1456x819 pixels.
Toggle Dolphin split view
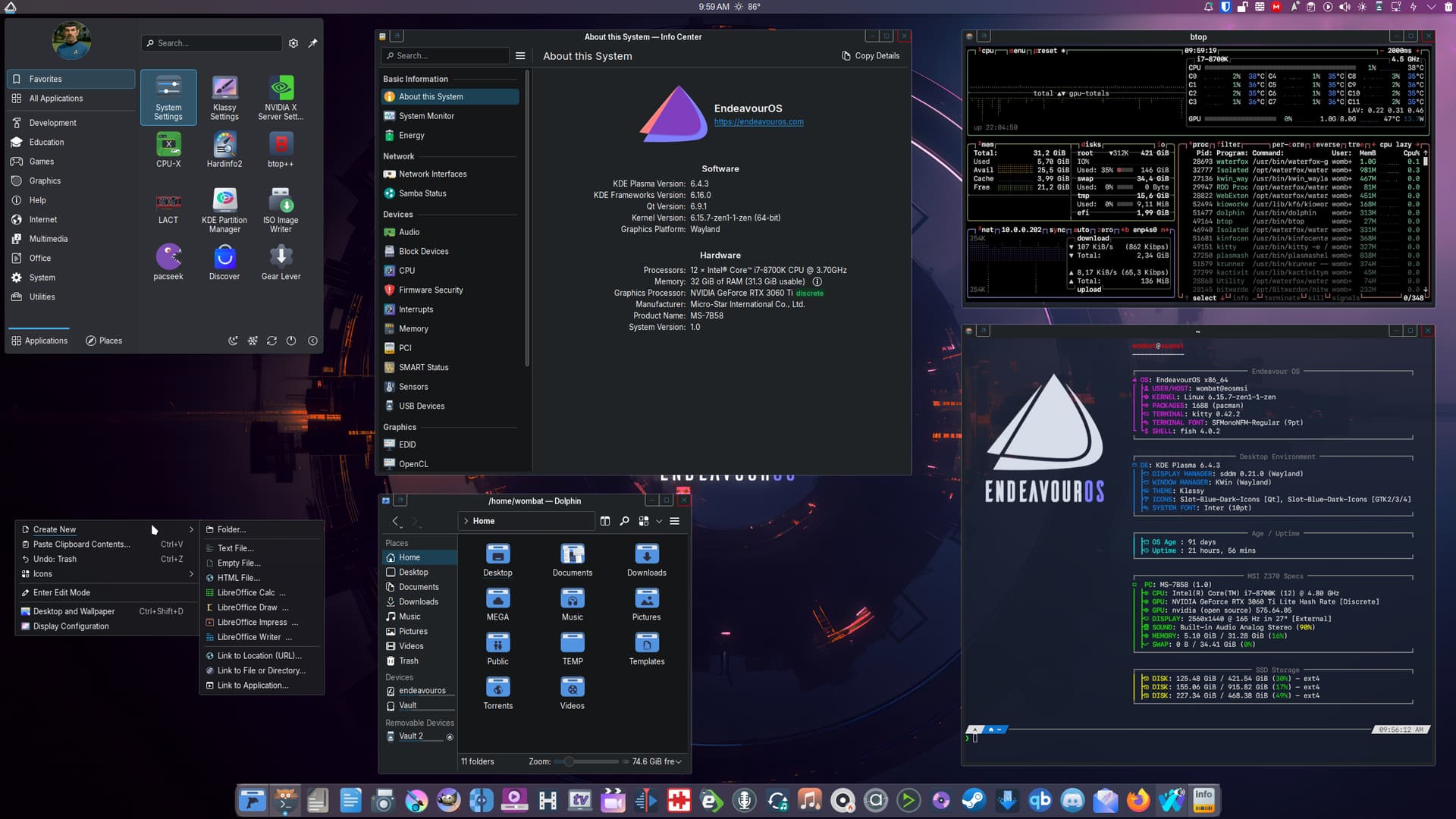pyautogui.click(x=605, y=521)
